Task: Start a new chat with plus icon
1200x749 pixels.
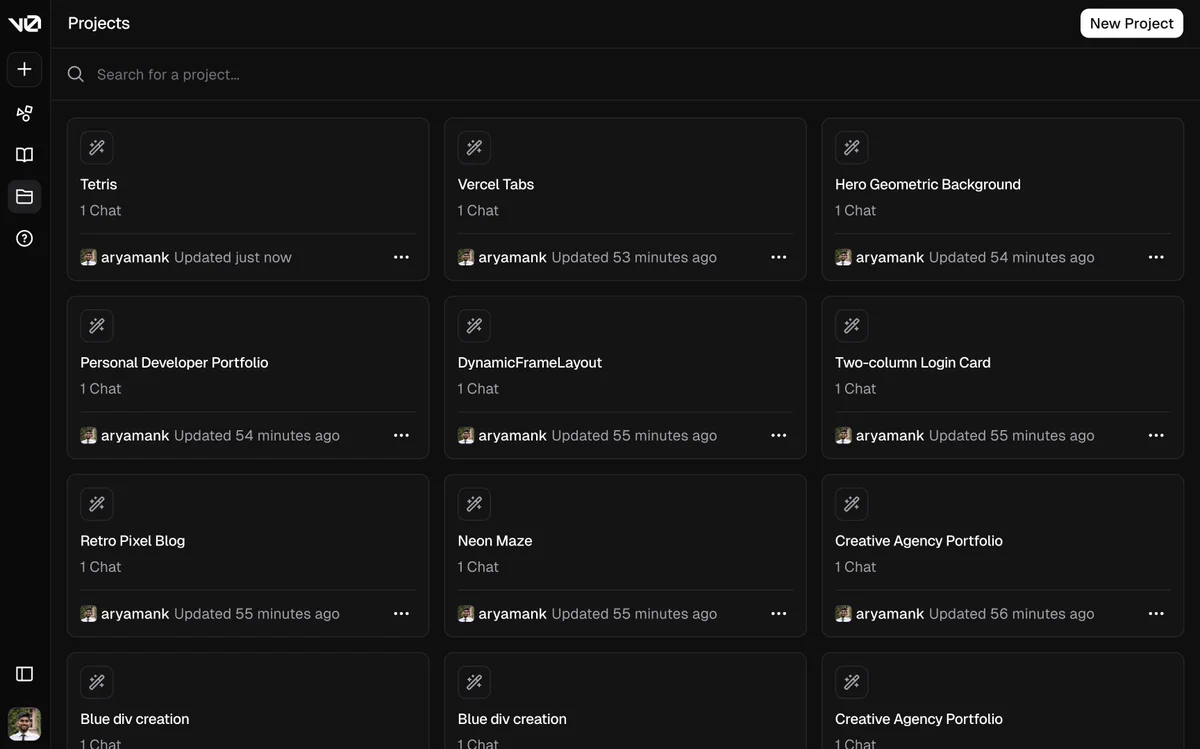Action: coord(25,69)
